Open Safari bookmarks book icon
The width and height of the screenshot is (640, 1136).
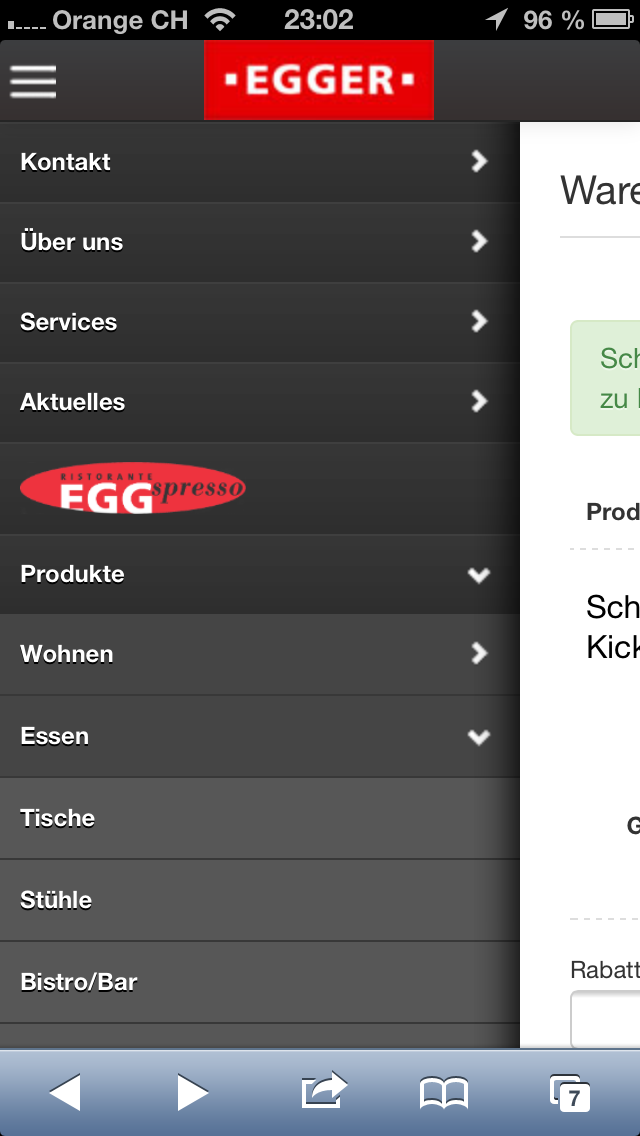[x=444, y=1093]
